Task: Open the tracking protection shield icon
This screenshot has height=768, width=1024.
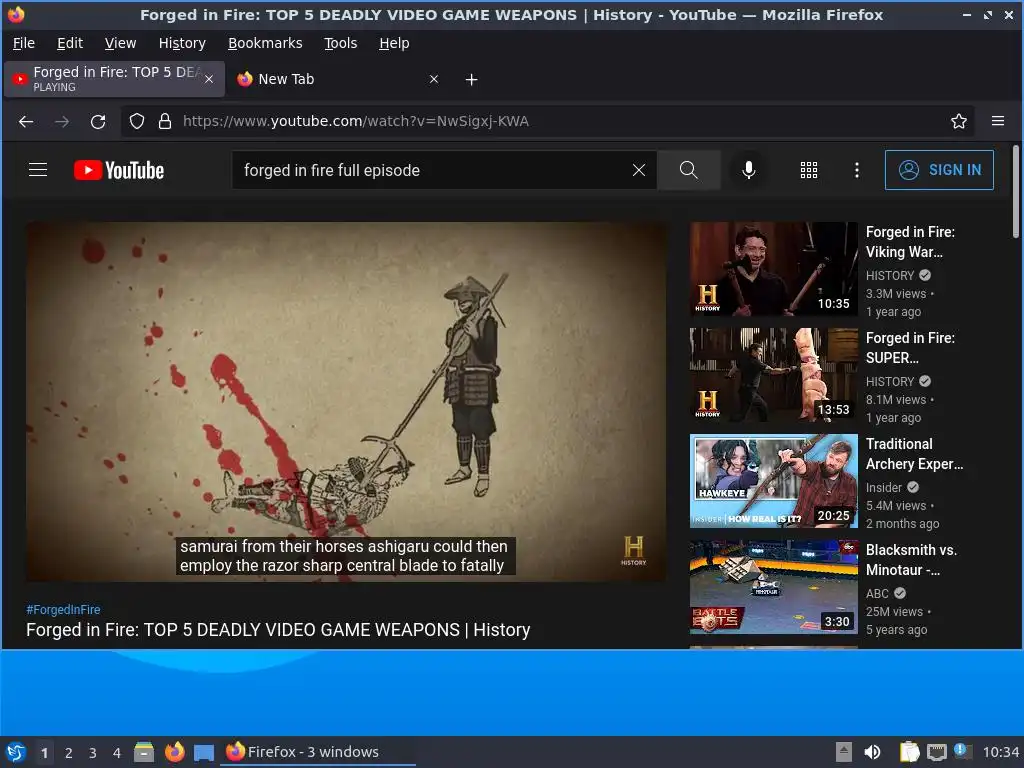Action: click(136, 121)
